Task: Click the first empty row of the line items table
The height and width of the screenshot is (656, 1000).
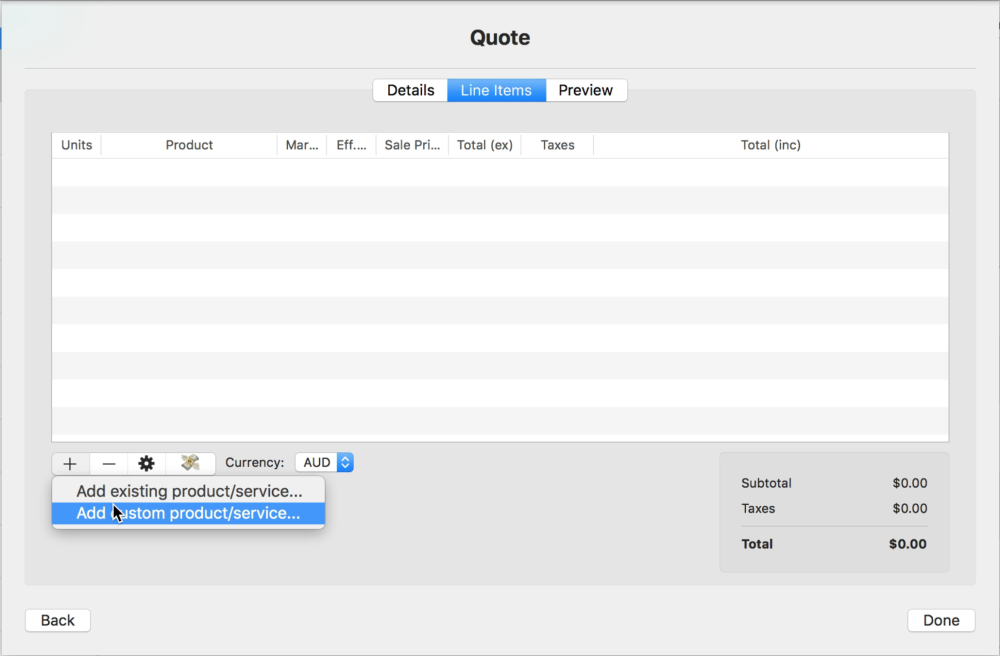Action: 498,170
